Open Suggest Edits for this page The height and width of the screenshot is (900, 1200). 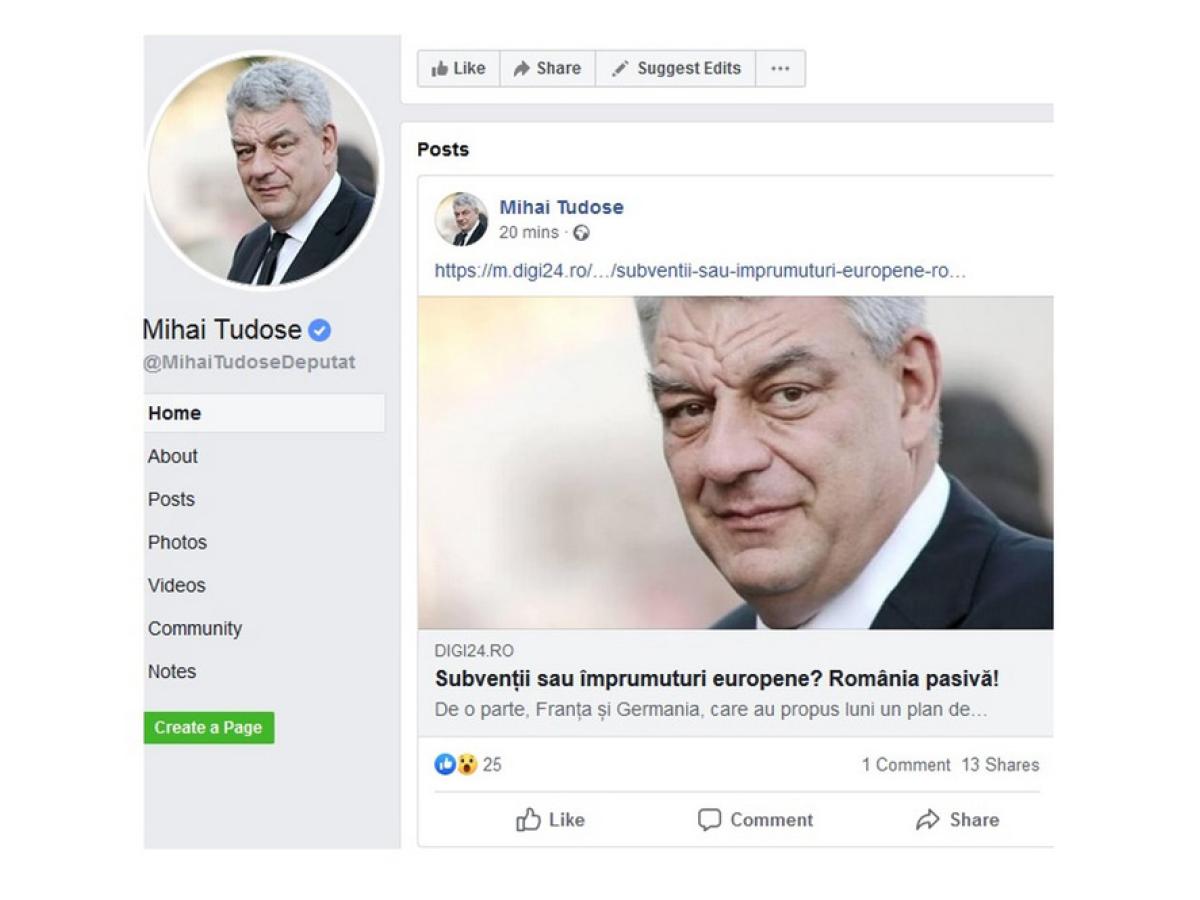tap(676, 69)
